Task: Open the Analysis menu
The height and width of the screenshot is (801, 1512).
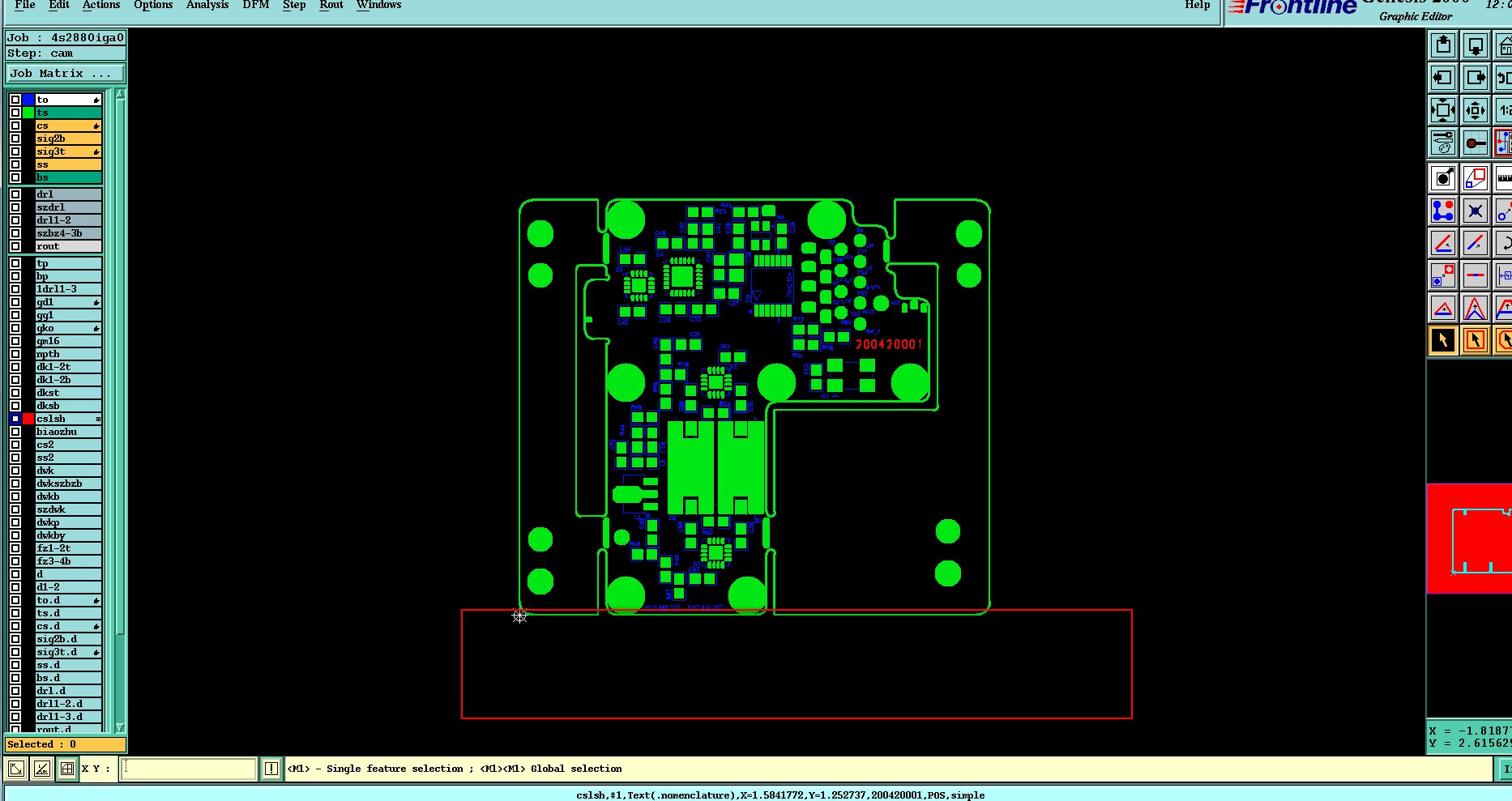Action: click(x=207, y=6)
